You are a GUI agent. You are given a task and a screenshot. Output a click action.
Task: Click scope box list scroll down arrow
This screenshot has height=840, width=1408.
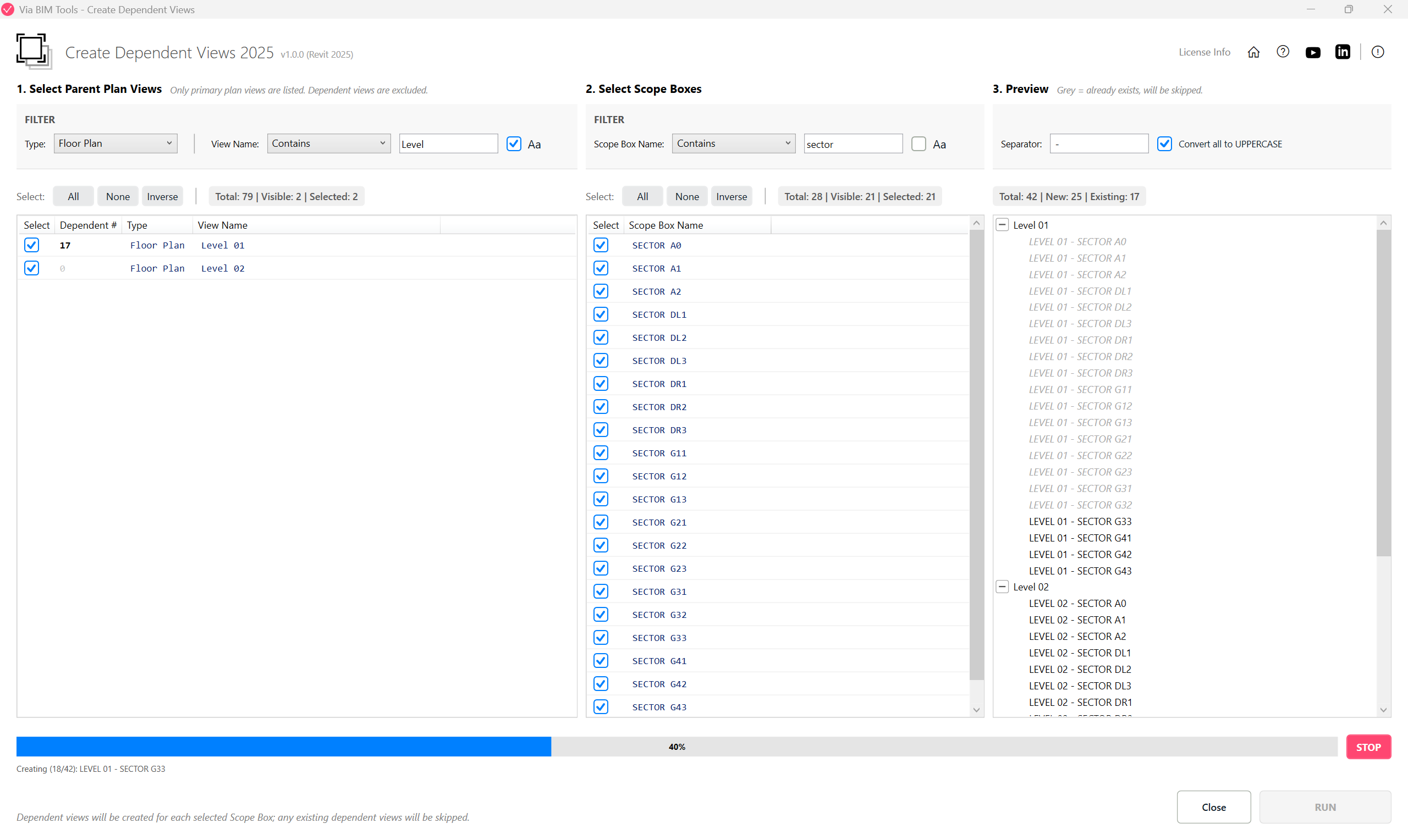(976, 710)
